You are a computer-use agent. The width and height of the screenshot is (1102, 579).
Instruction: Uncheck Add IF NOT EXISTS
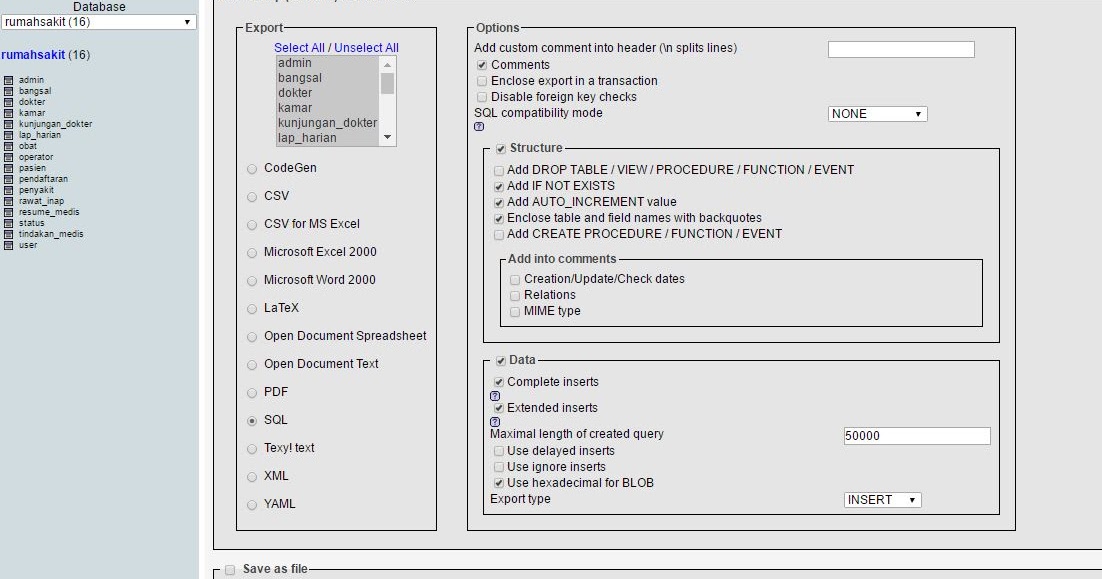[499, 187]
